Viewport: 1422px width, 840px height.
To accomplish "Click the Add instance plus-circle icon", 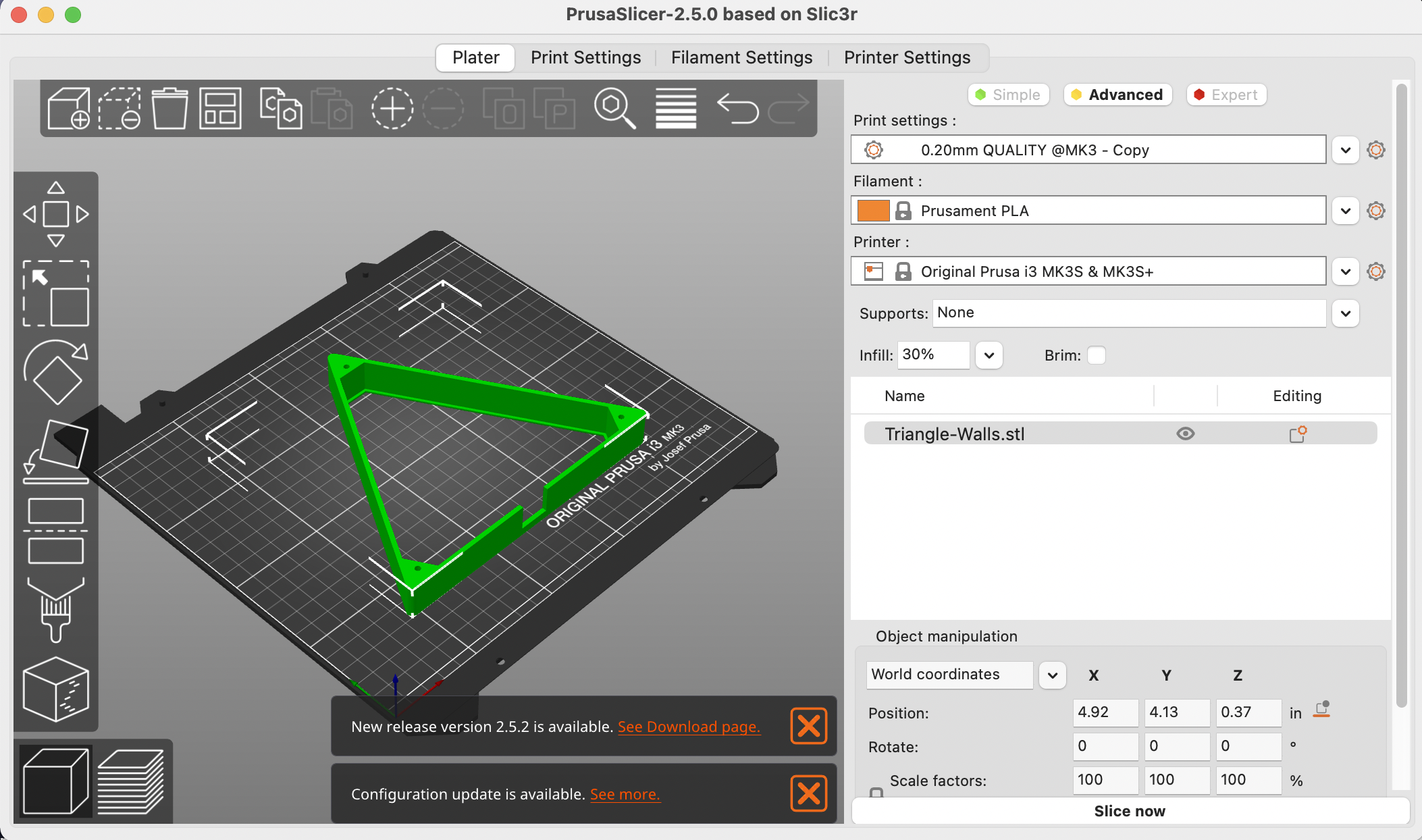I will coord(392,108).
